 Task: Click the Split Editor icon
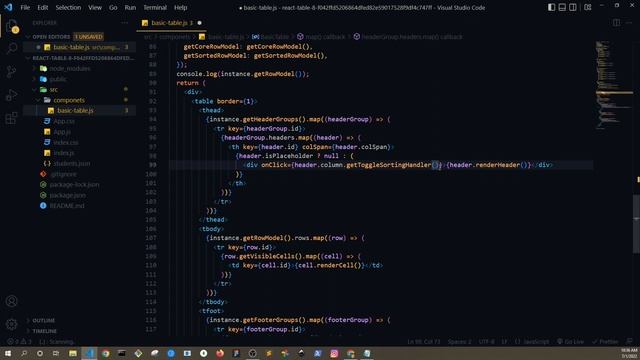(x=616, y=23)
